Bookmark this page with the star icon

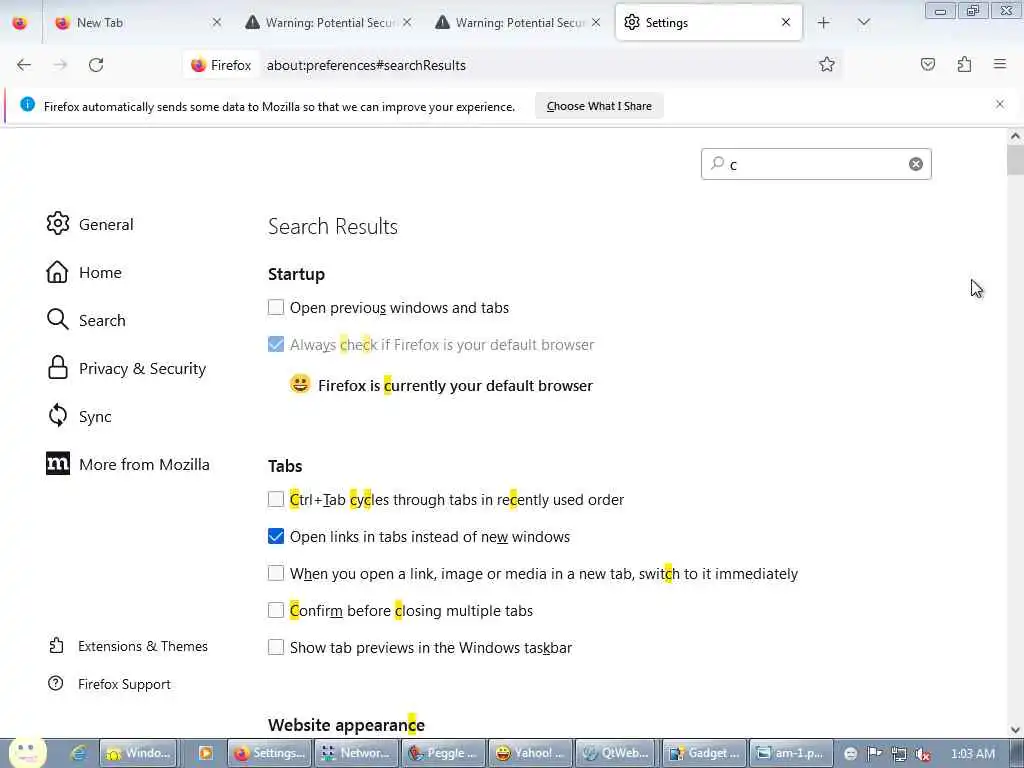(x=827, y=64)
